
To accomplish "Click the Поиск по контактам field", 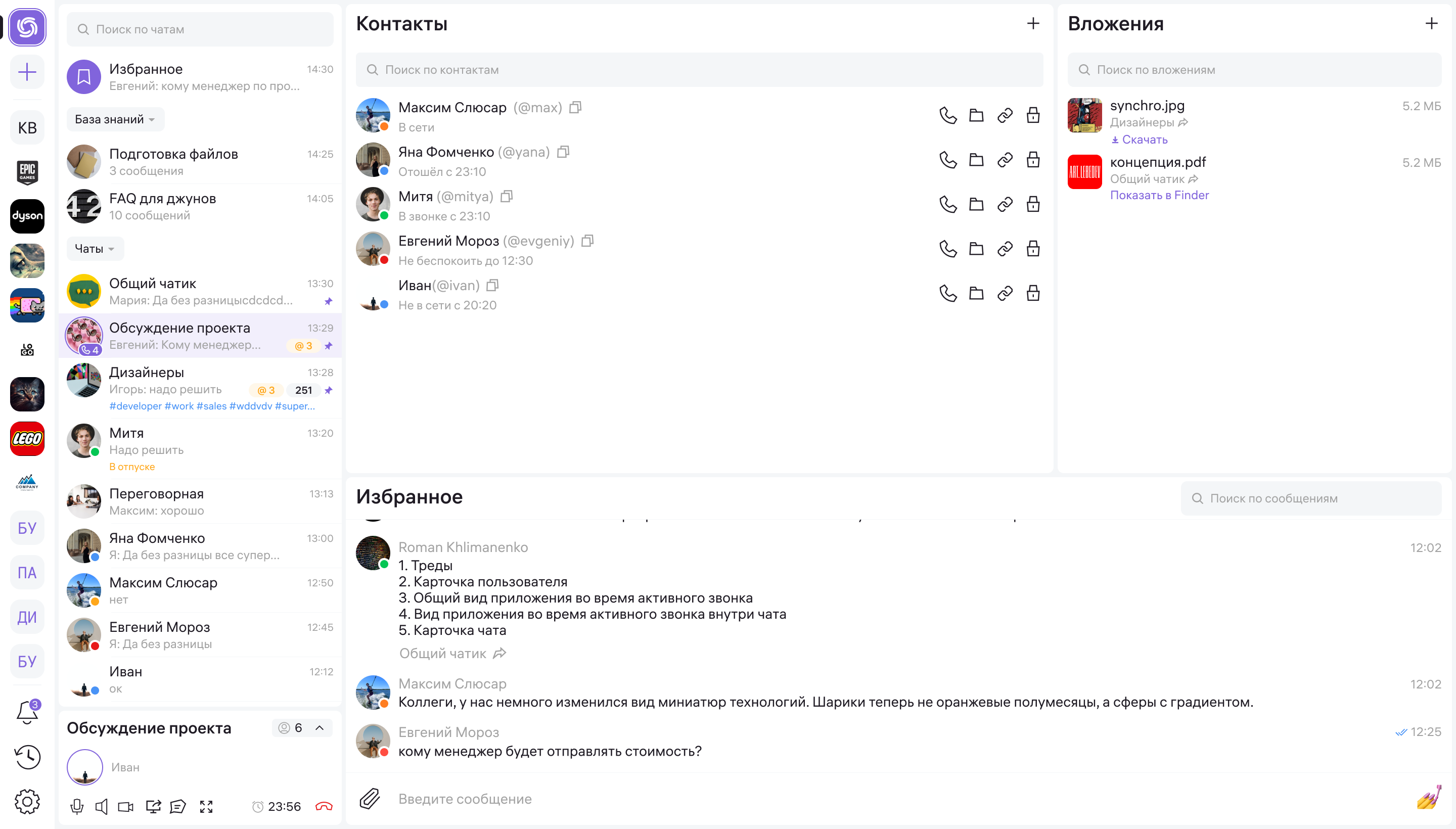I will tap(699, 69).
